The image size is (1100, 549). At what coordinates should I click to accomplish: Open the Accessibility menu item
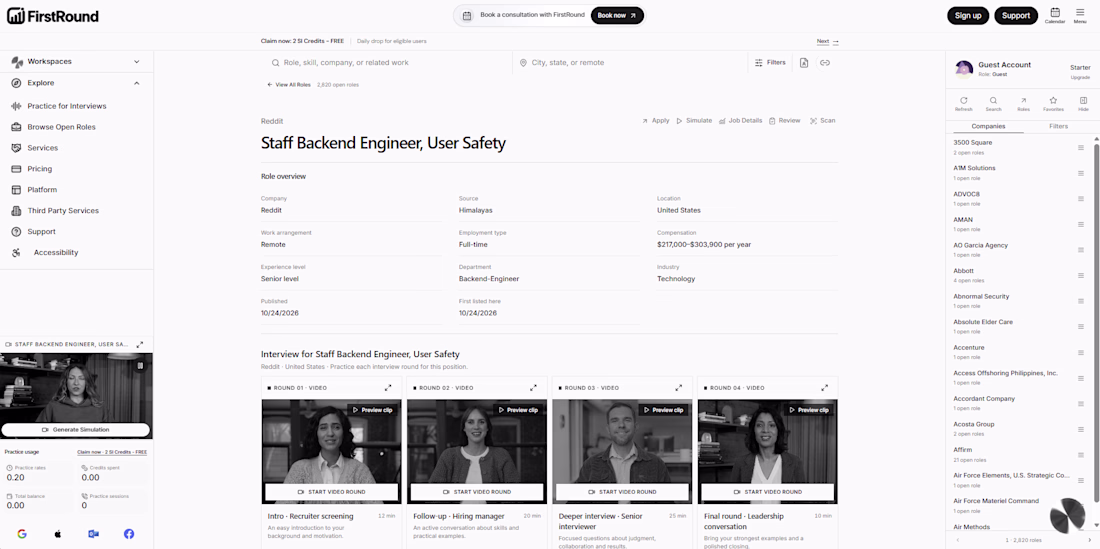[x=55, y=252]
